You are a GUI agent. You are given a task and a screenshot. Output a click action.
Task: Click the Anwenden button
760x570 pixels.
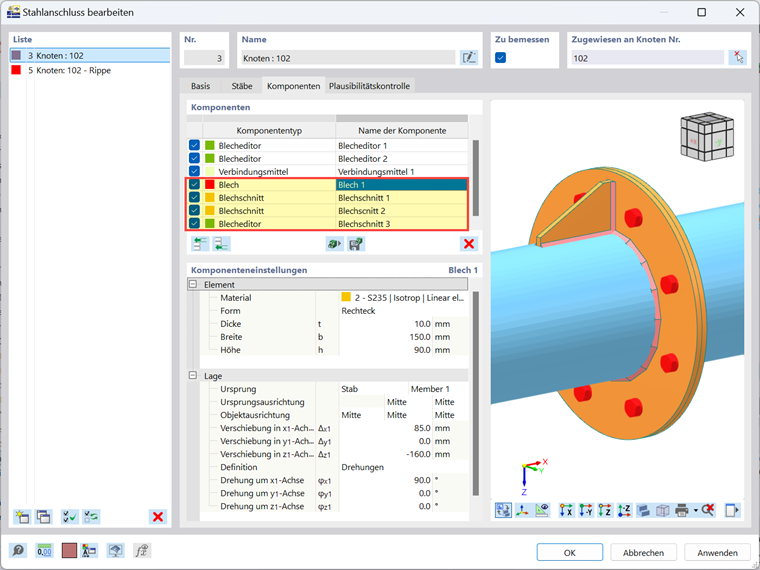[x=717, y=553]
